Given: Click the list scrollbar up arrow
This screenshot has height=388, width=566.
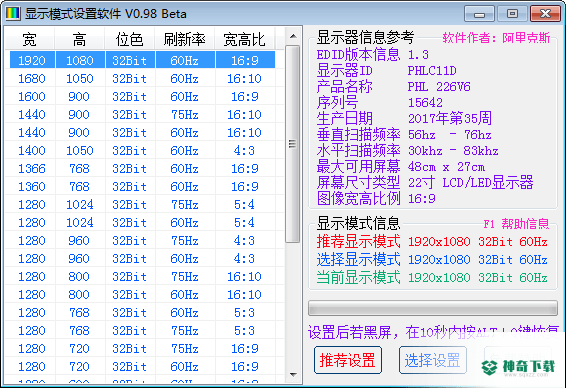Looking at the screenshot, I should [293, 36].
